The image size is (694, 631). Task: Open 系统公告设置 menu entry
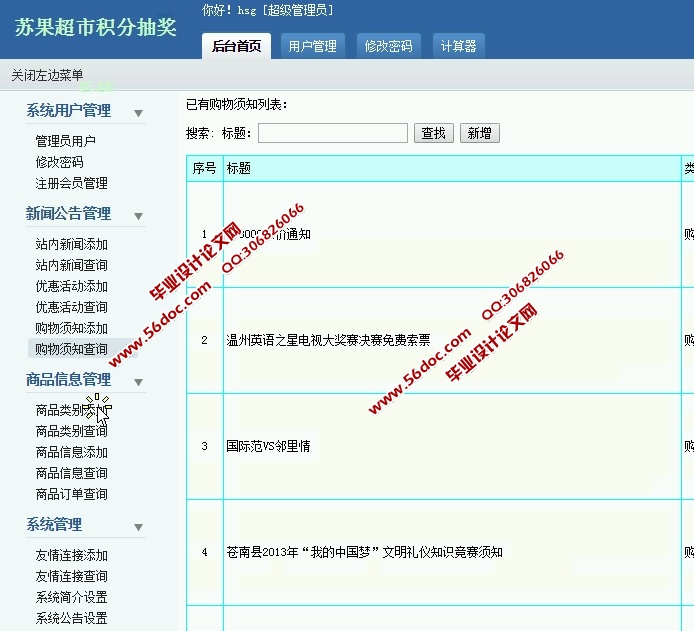[x=72, y=618]
